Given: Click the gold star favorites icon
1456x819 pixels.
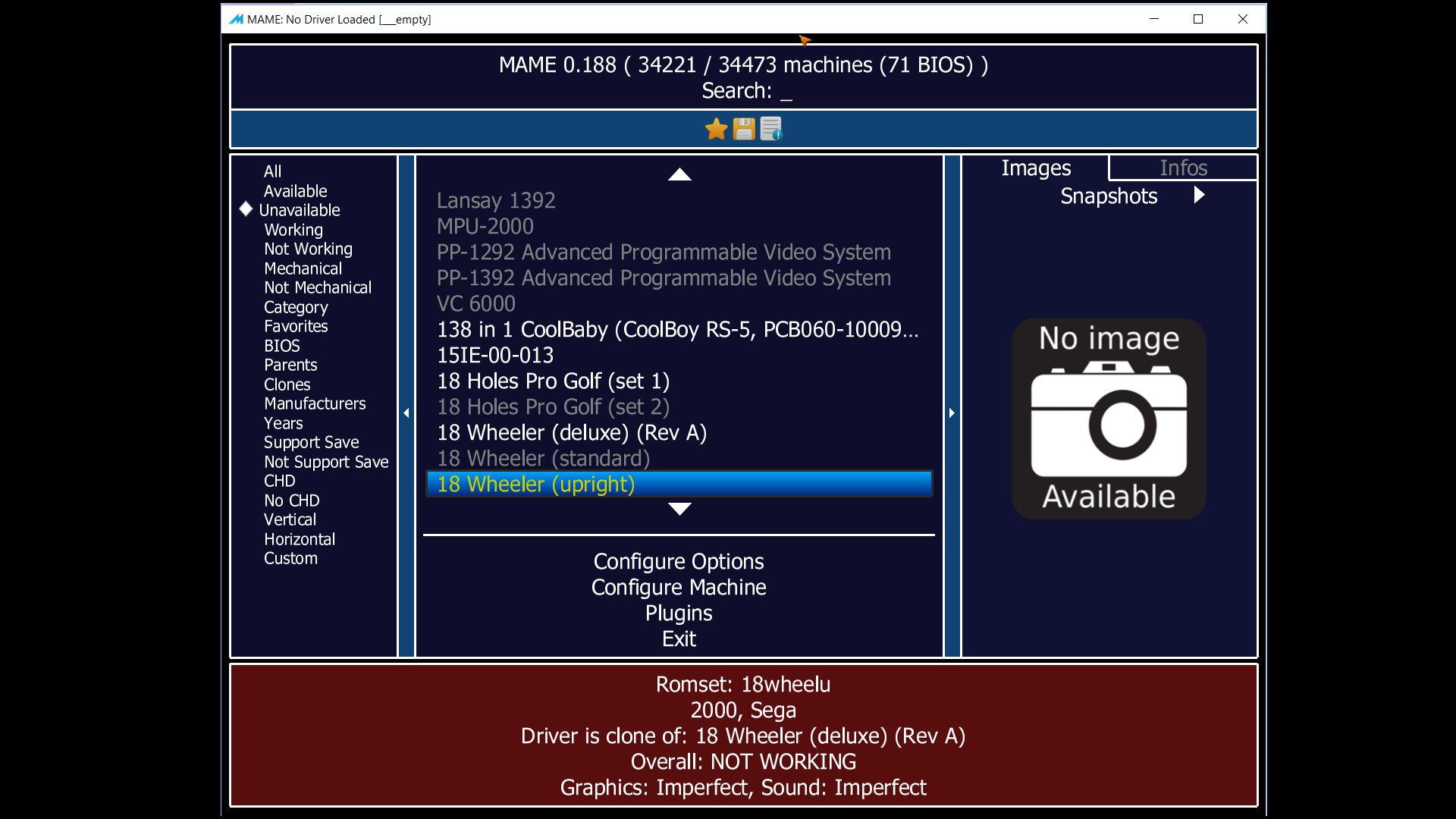Looking at the screenshot, I should [x=716, y=129].
